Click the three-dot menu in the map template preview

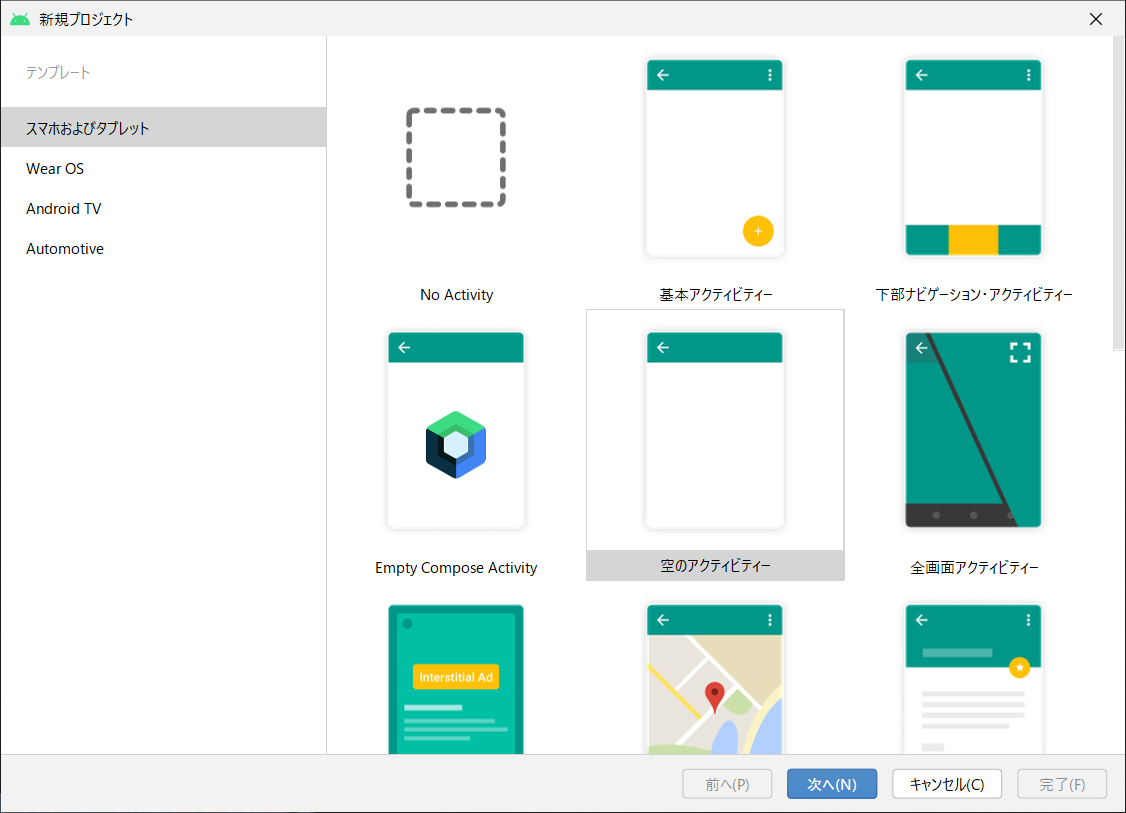click(770, 620)
